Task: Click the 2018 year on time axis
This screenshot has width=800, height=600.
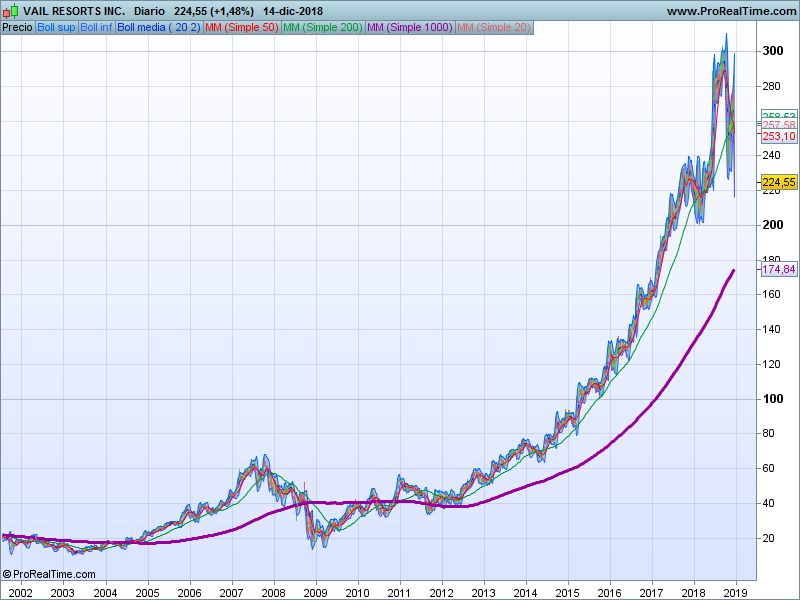Action: [x=693, y=593]
